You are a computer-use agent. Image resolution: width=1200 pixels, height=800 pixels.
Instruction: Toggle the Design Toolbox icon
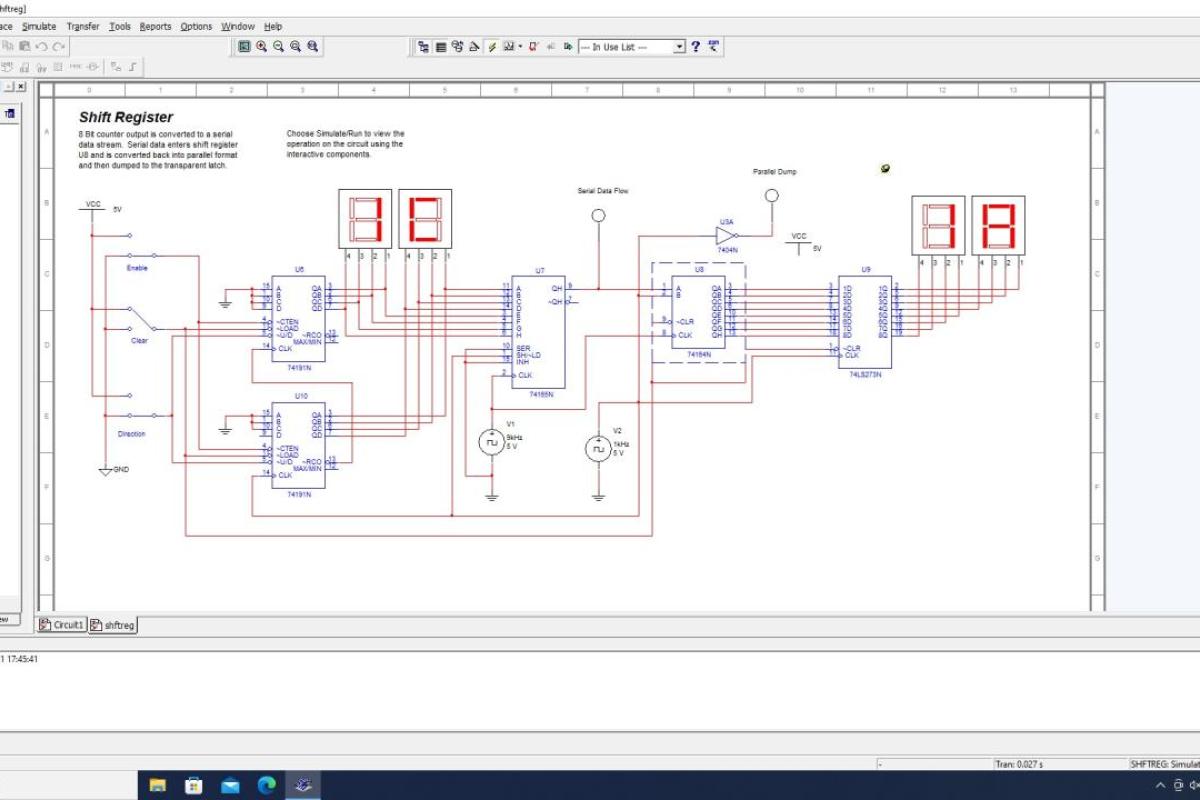coord(423,46)
